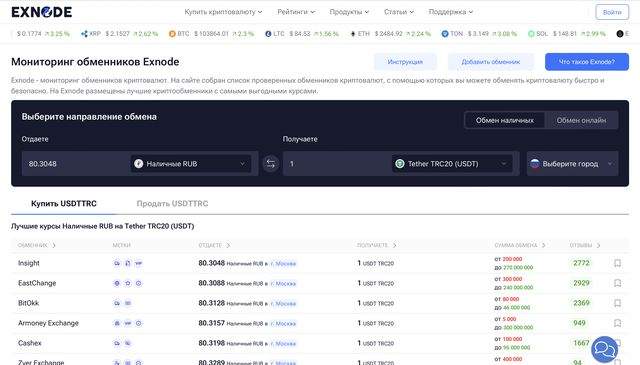
Task: Select the Продать USDTTRC tab
Action: click(172, 203)
